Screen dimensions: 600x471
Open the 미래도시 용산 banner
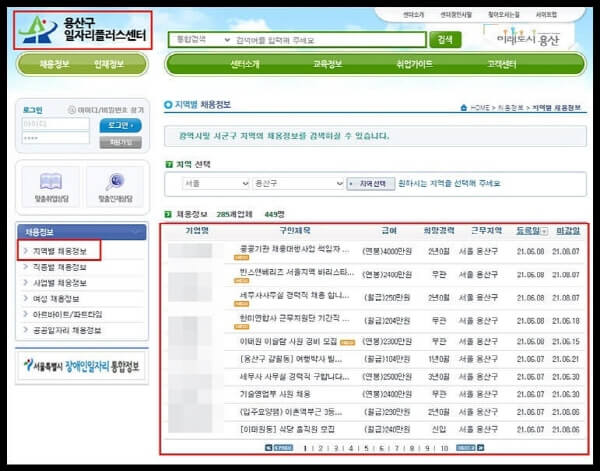(x=528, y=38)
